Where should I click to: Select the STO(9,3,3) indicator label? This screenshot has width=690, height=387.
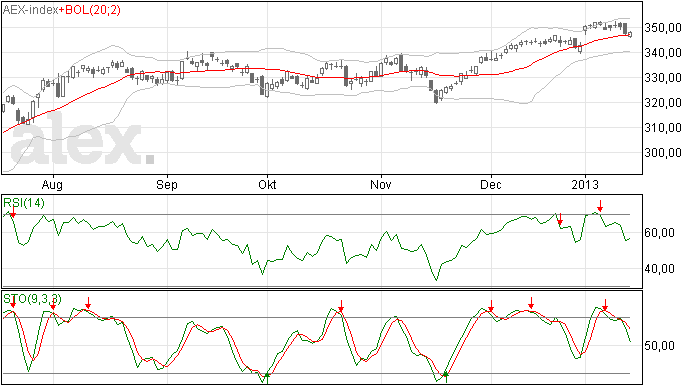(x=32, y=299)
